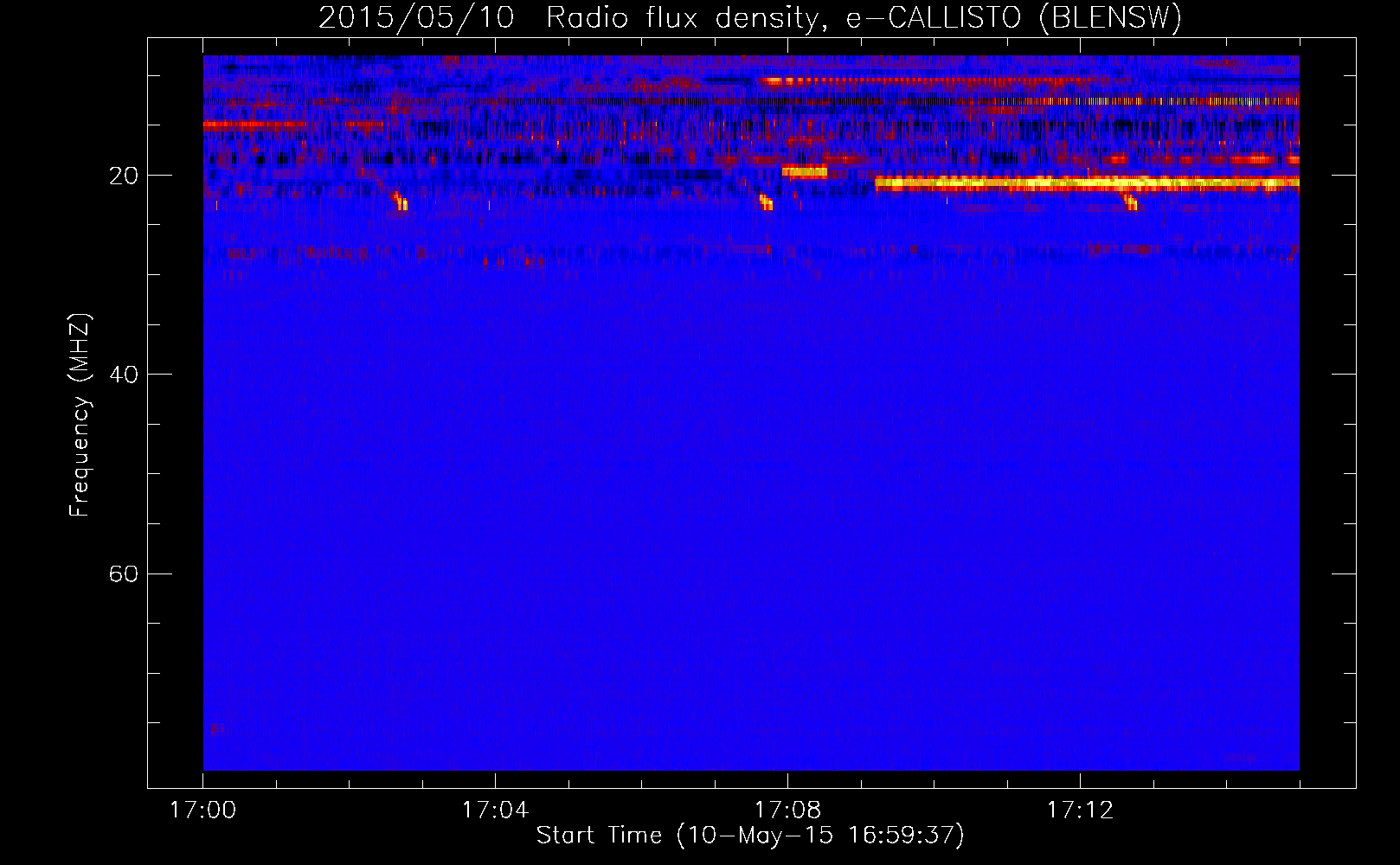
Task: Click the 17:00 time tick label
Action: click(x=202, y=810)
